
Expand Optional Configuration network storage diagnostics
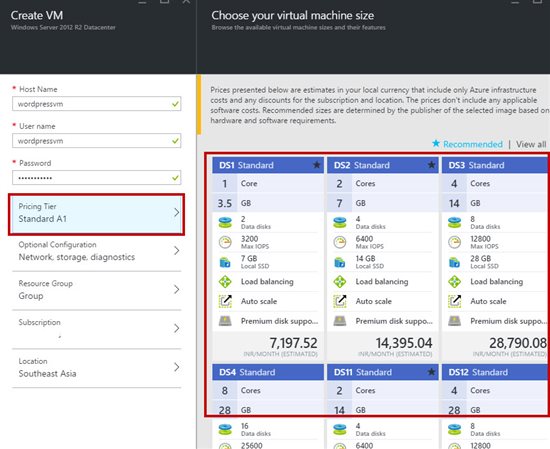coord(96,251)
